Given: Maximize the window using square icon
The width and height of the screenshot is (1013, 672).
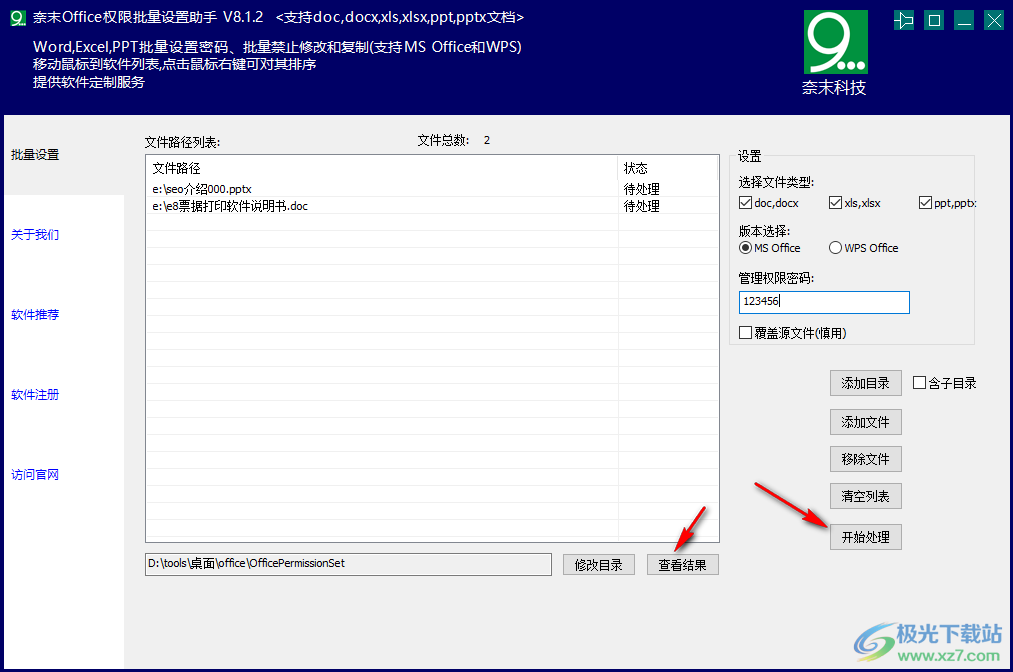Looking at the screenshot, I should click(934, 21).
